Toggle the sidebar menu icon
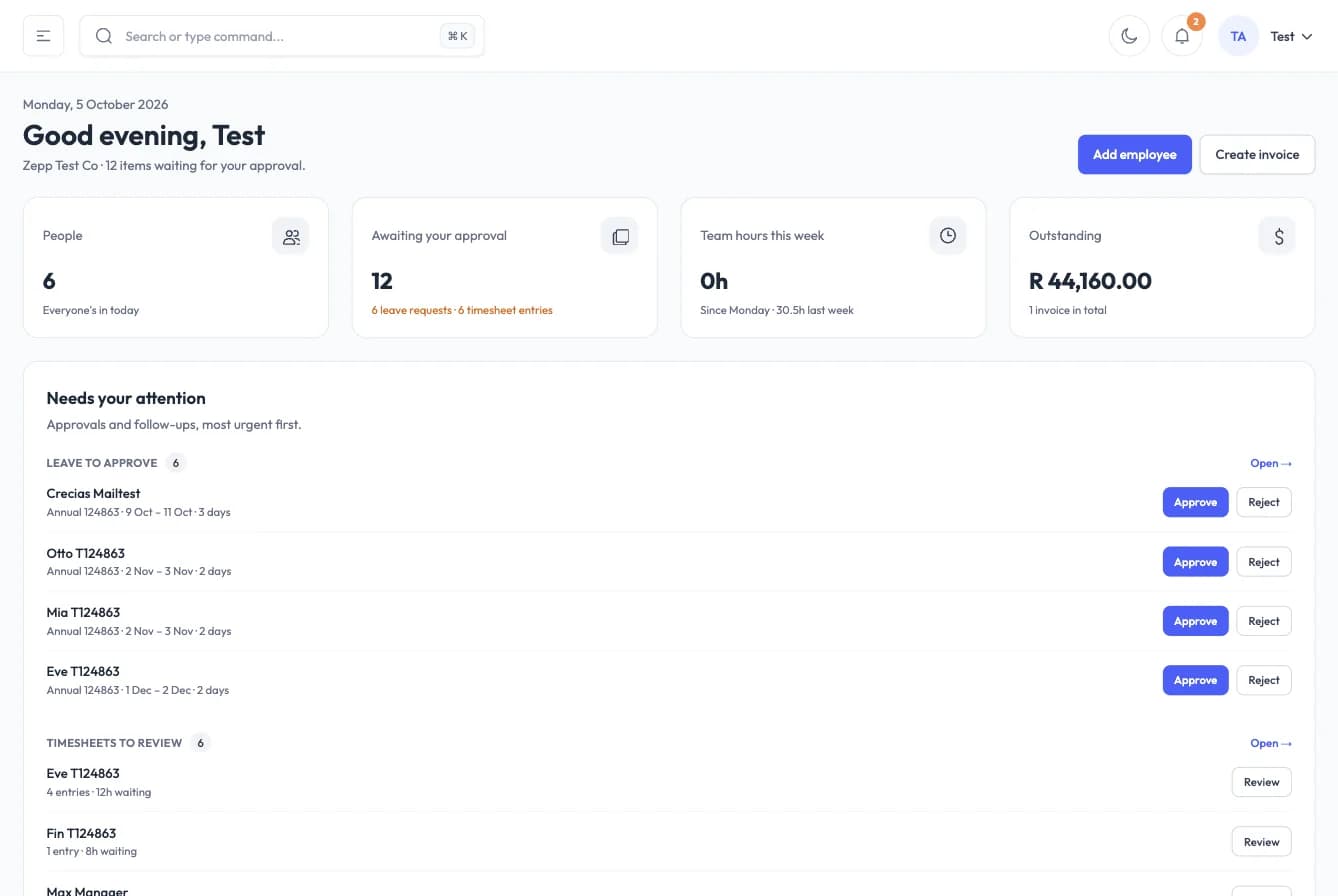The width and height of the screenshot is (1338, 896). click(x=44, y=36)
